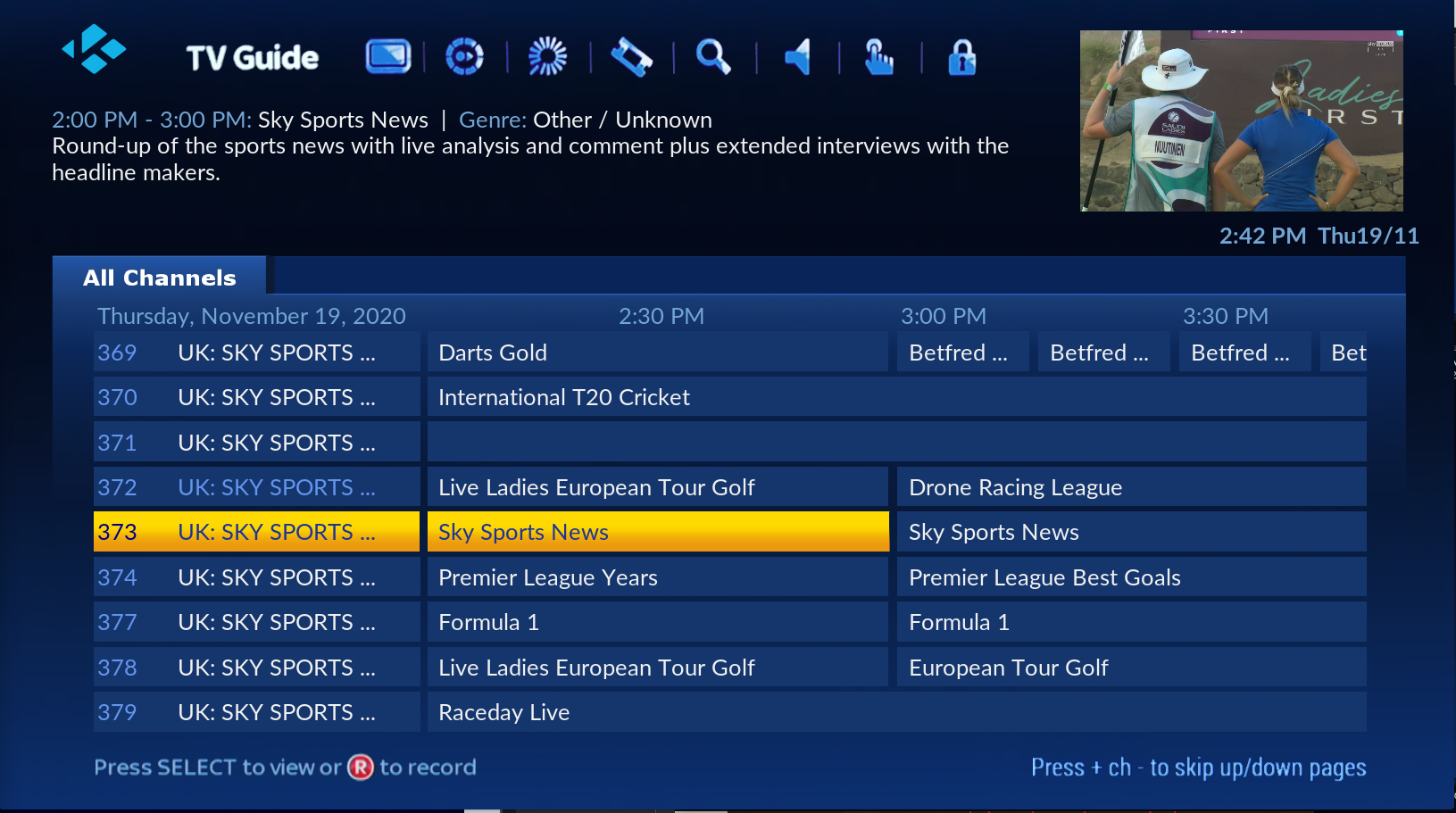Open Sky Sports News starting at 3:00 PM
The width and height of the screenshot is (1456, 813).
[1132, 532]
